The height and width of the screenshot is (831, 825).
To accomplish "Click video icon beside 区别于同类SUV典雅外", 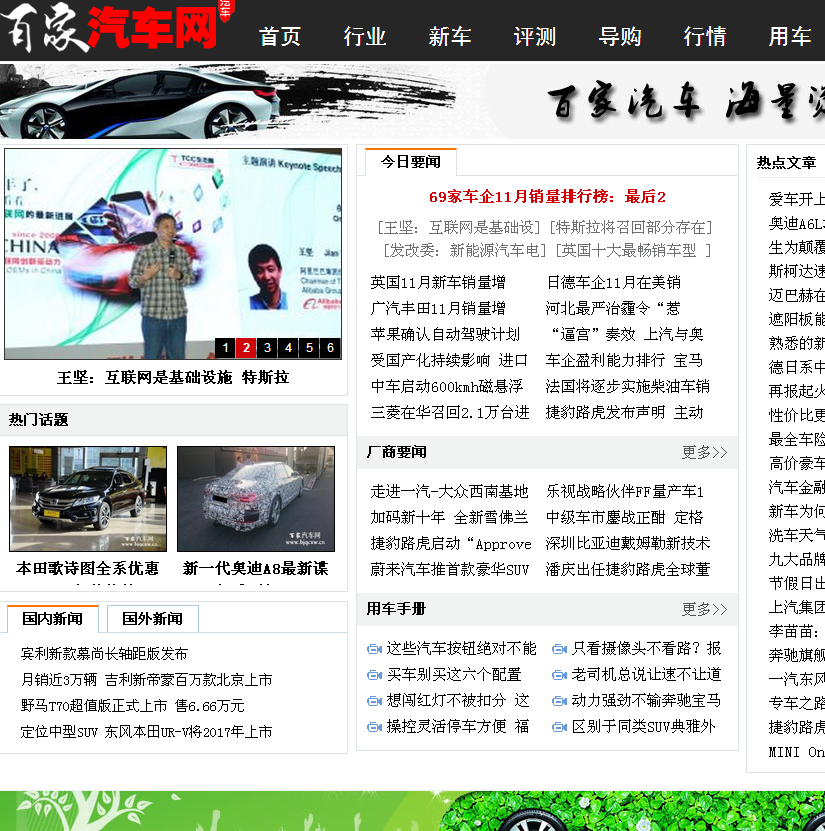I will tap(560, 727).
